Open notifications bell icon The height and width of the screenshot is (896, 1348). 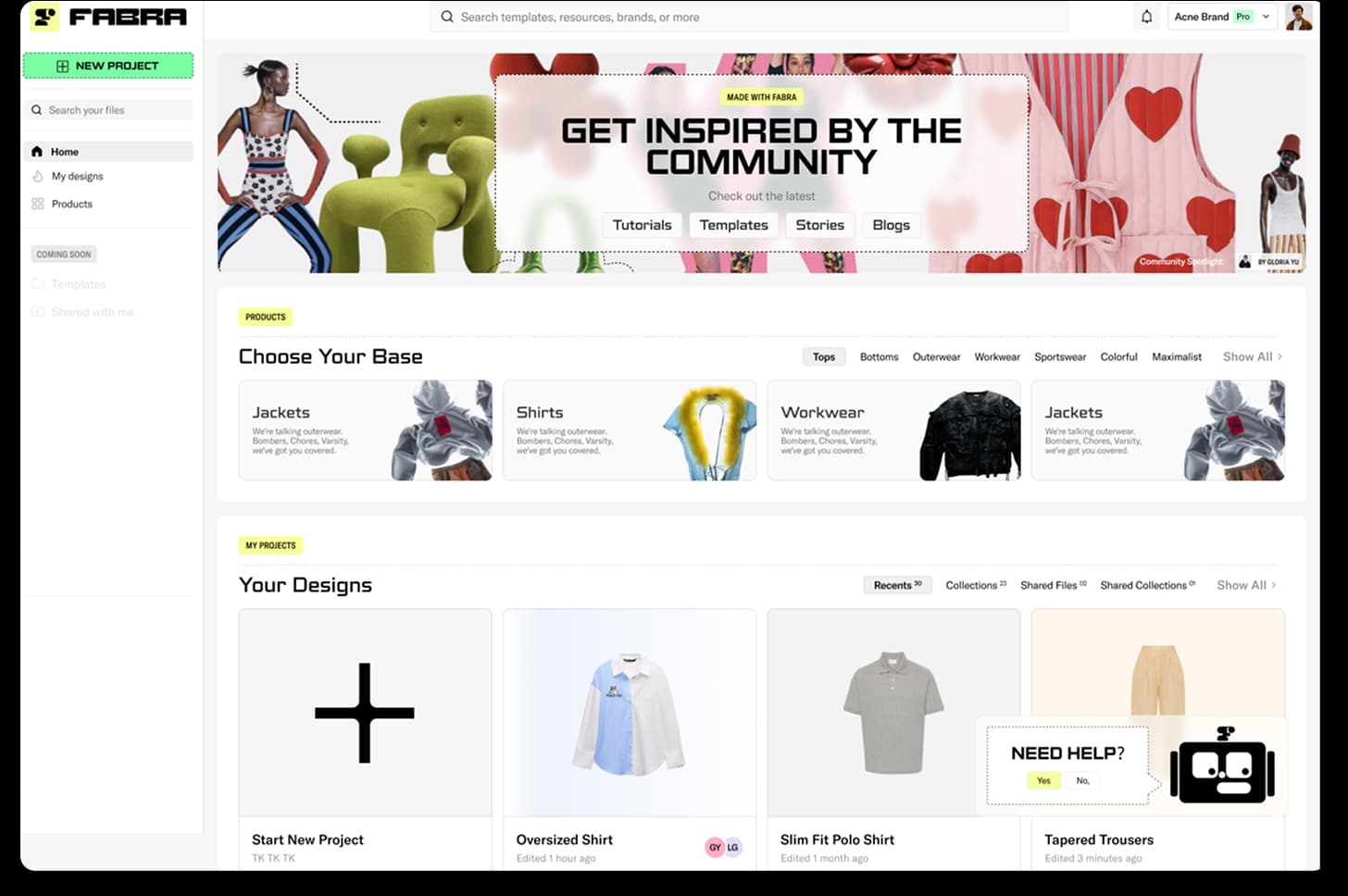pos(1146,17)
